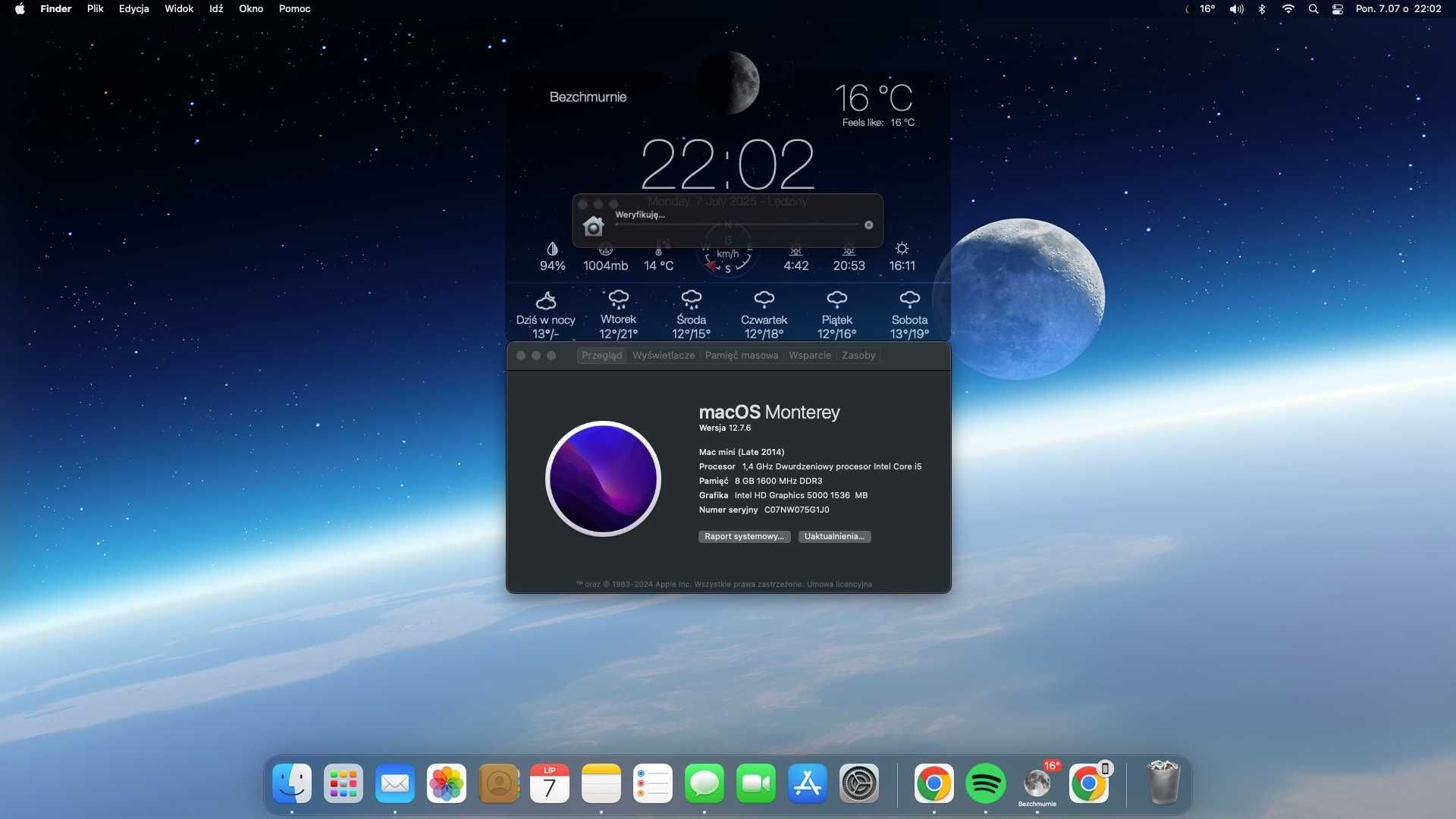Open the Edycja menu

click(133, 9)
